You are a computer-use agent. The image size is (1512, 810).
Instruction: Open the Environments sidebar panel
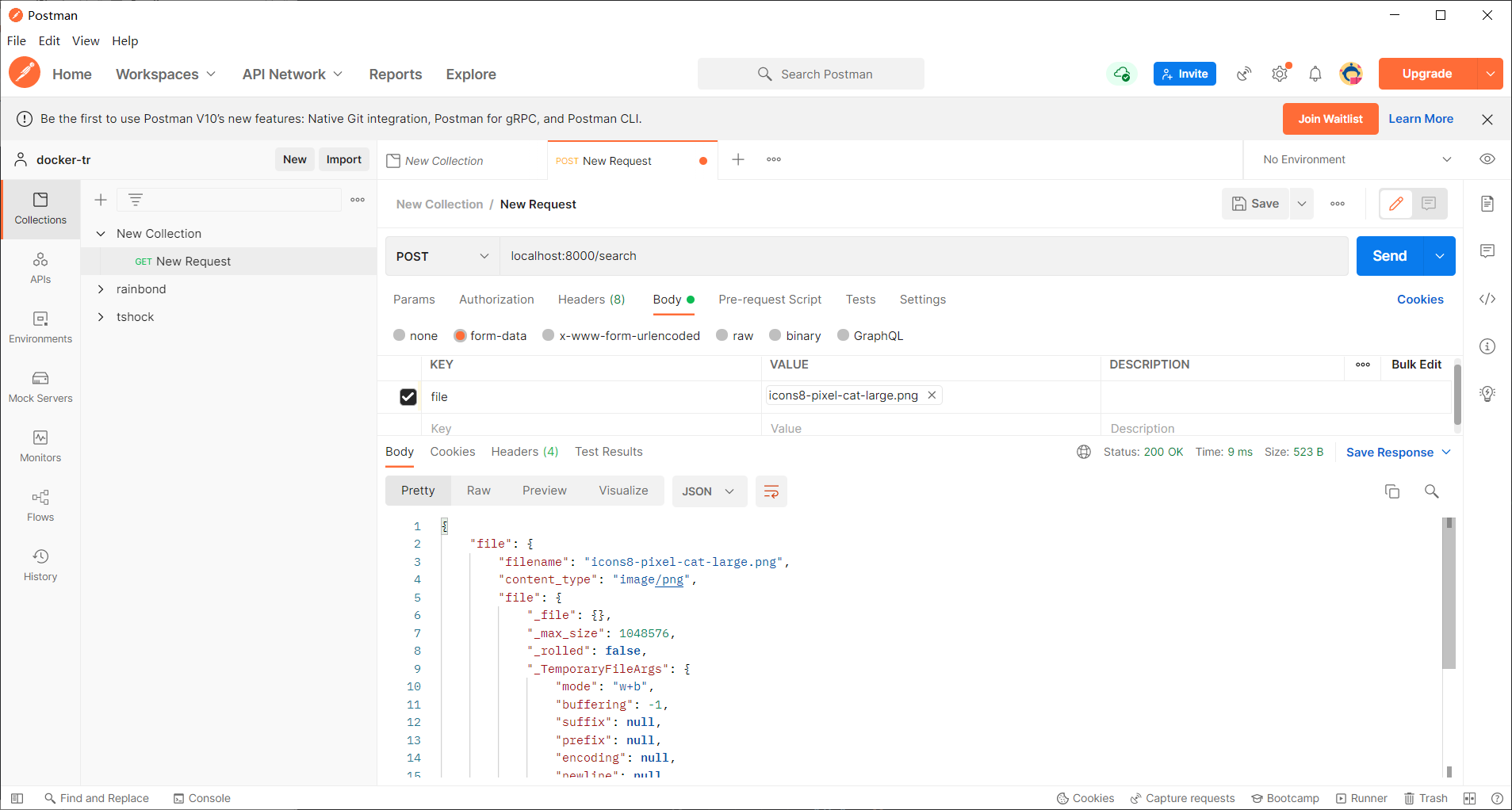[40, 327]
